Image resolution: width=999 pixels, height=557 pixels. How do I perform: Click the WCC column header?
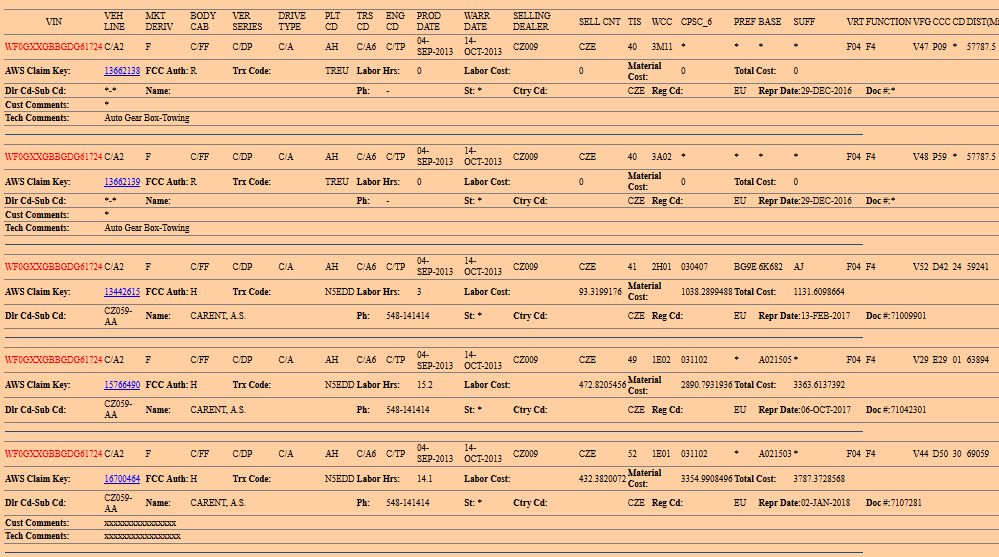click(662, 22)
